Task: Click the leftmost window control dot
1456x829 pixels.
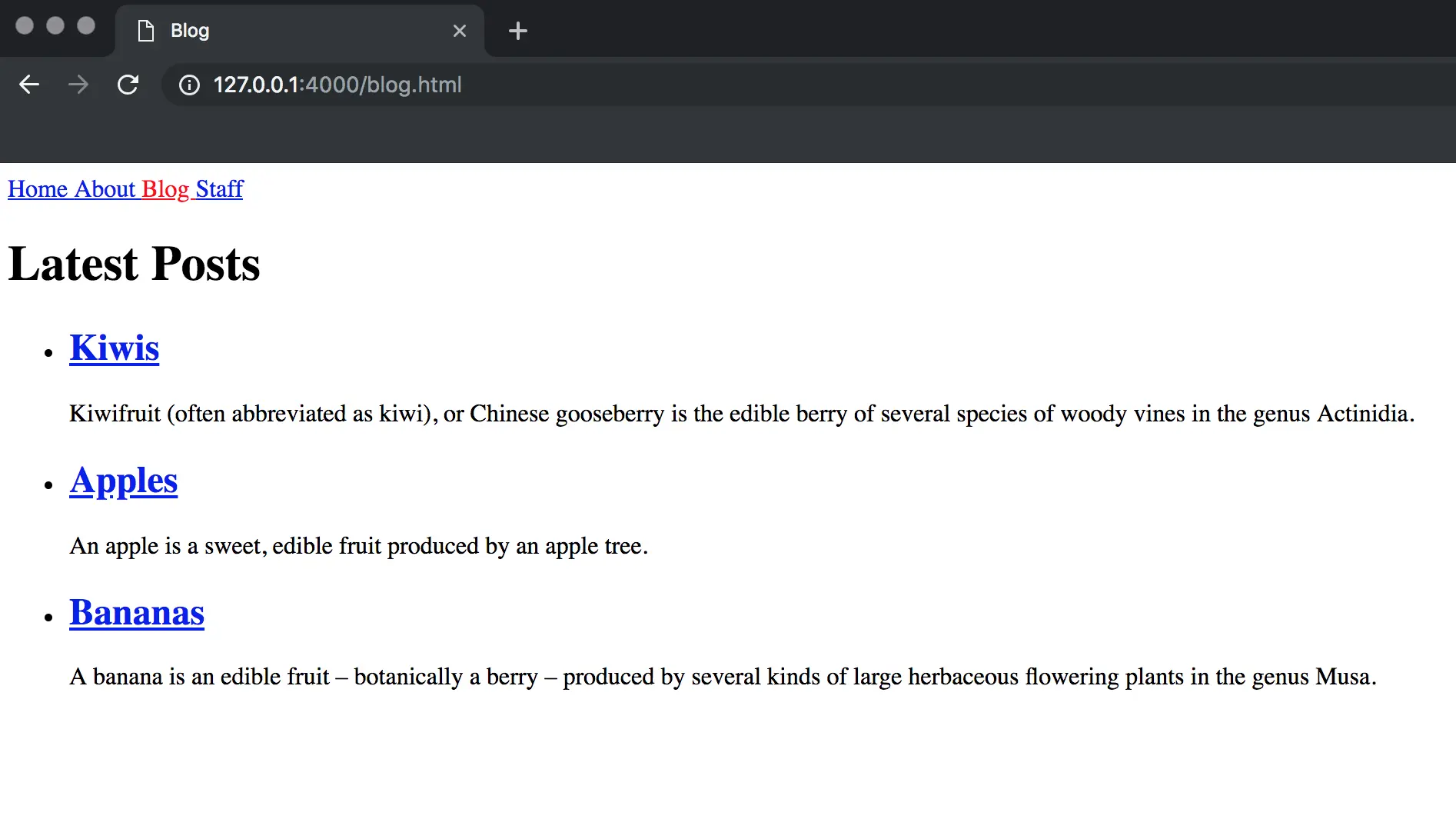Action: coord(25,25)
